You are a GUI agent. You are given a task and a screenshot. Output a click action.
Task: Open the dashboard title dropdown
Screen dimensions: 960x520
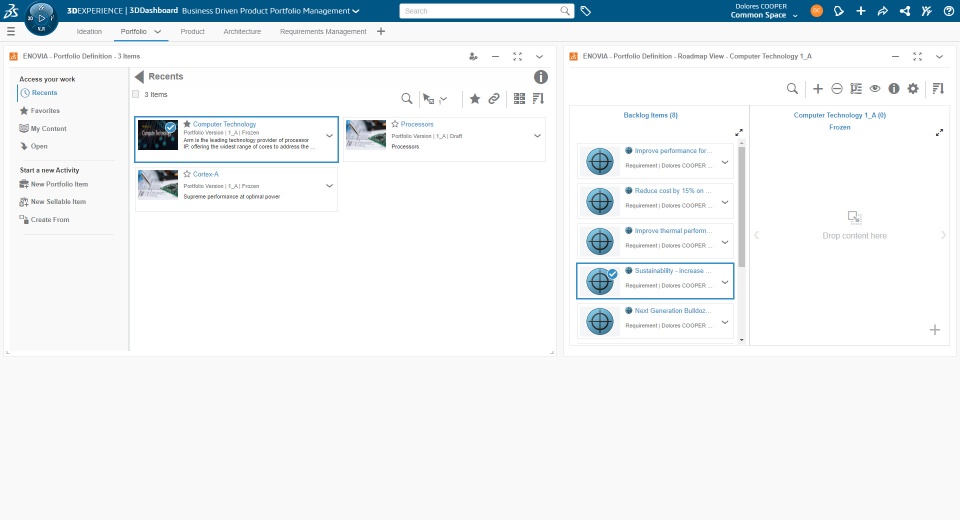[356, 11]
